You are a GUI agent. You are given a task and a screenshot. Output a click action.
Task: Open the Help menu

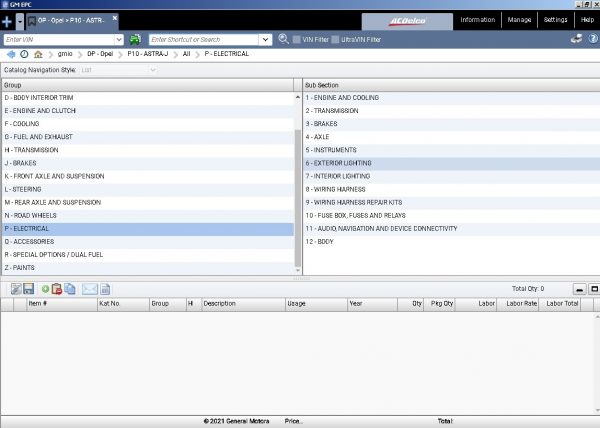coord(587,20)
